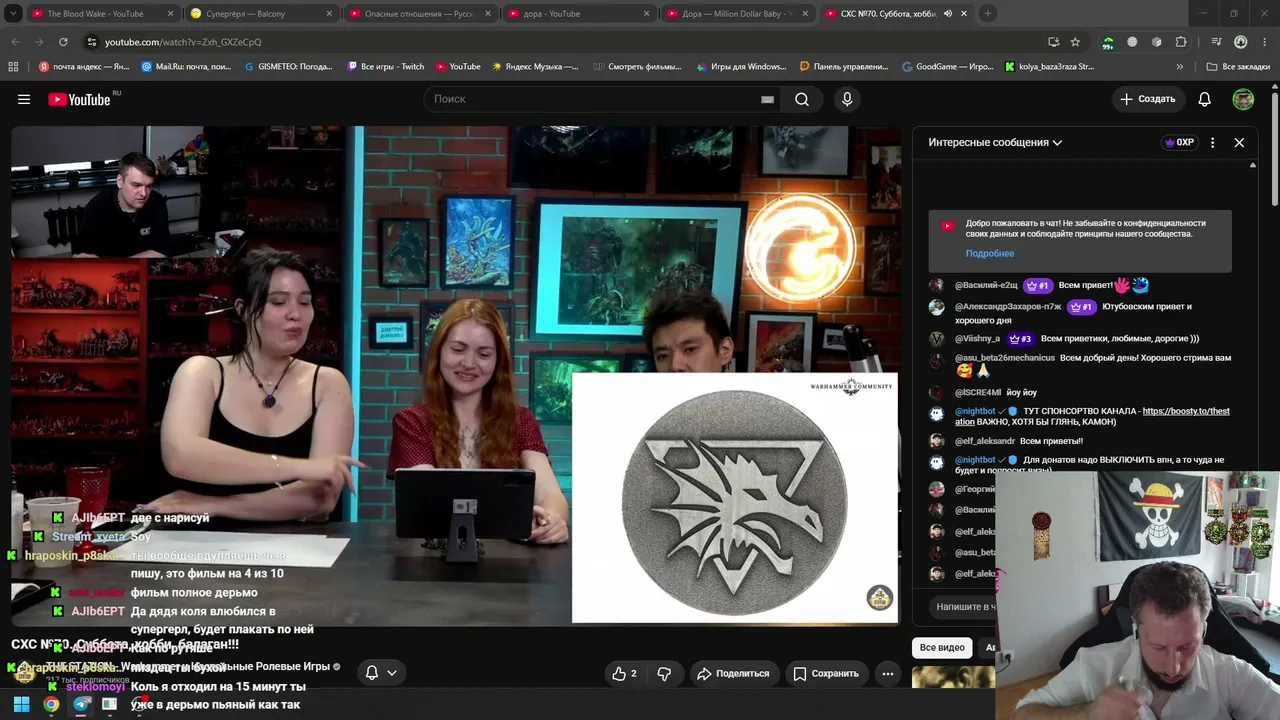This screenshot has height=720, width=1280.
Task: Open Windows Start menu
Action: (21, 704)
